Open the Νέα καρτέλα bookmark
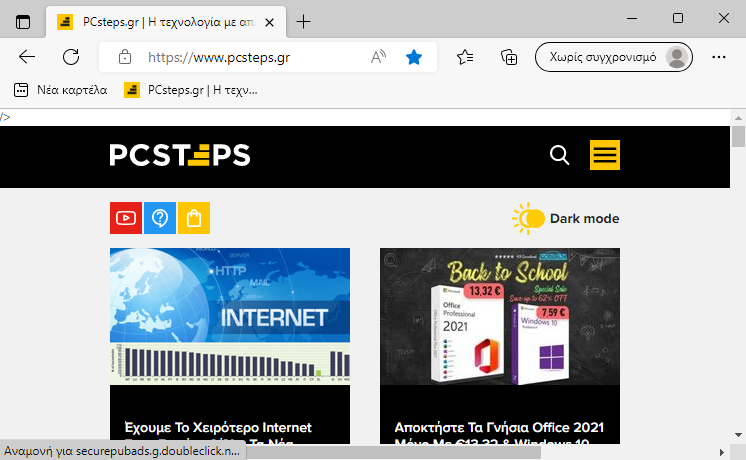746x460 pixels. (x=60, y=90)
